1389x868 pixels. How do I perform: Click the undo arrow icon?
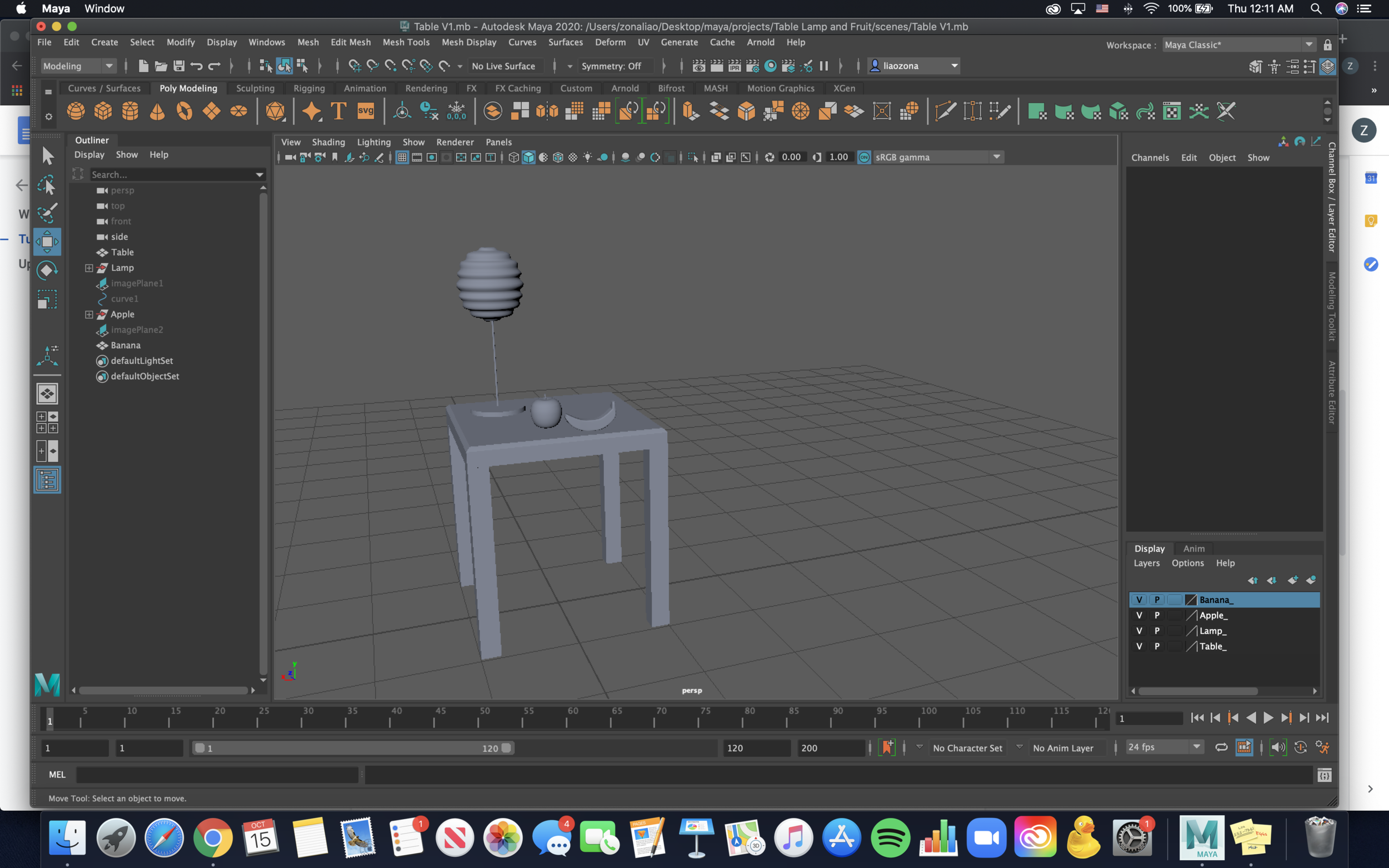(x=196, y=66)
